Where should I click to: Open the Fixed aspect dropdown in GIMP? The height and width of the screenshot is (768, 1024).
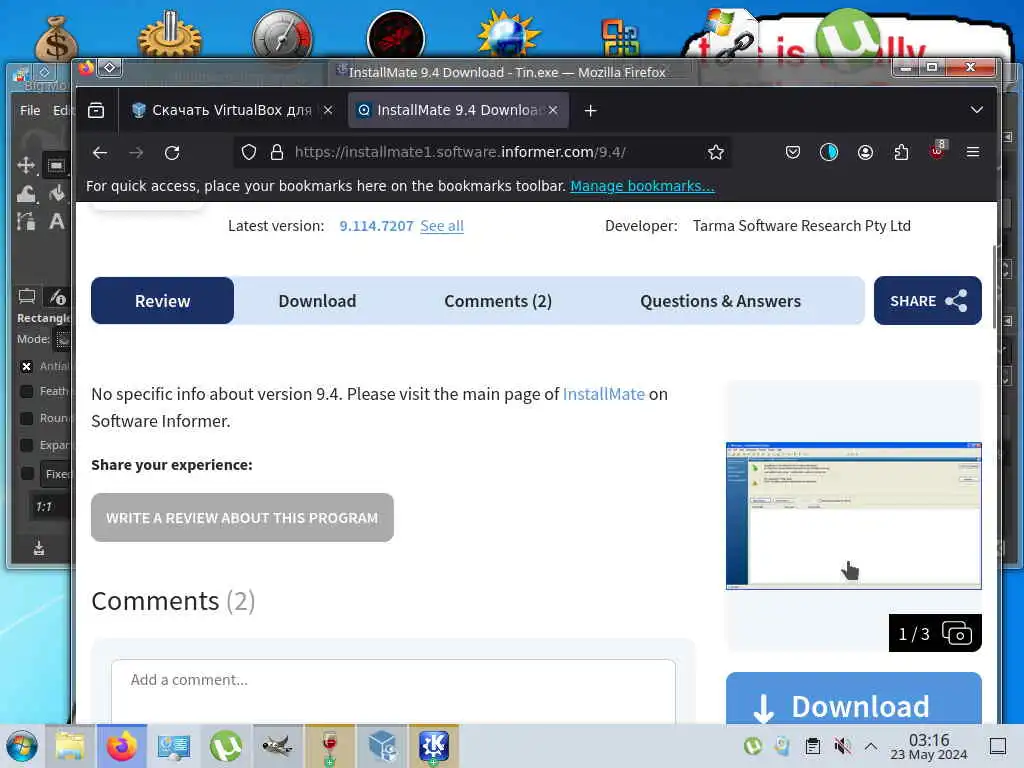pyautogui.click(x=57, y=473)
